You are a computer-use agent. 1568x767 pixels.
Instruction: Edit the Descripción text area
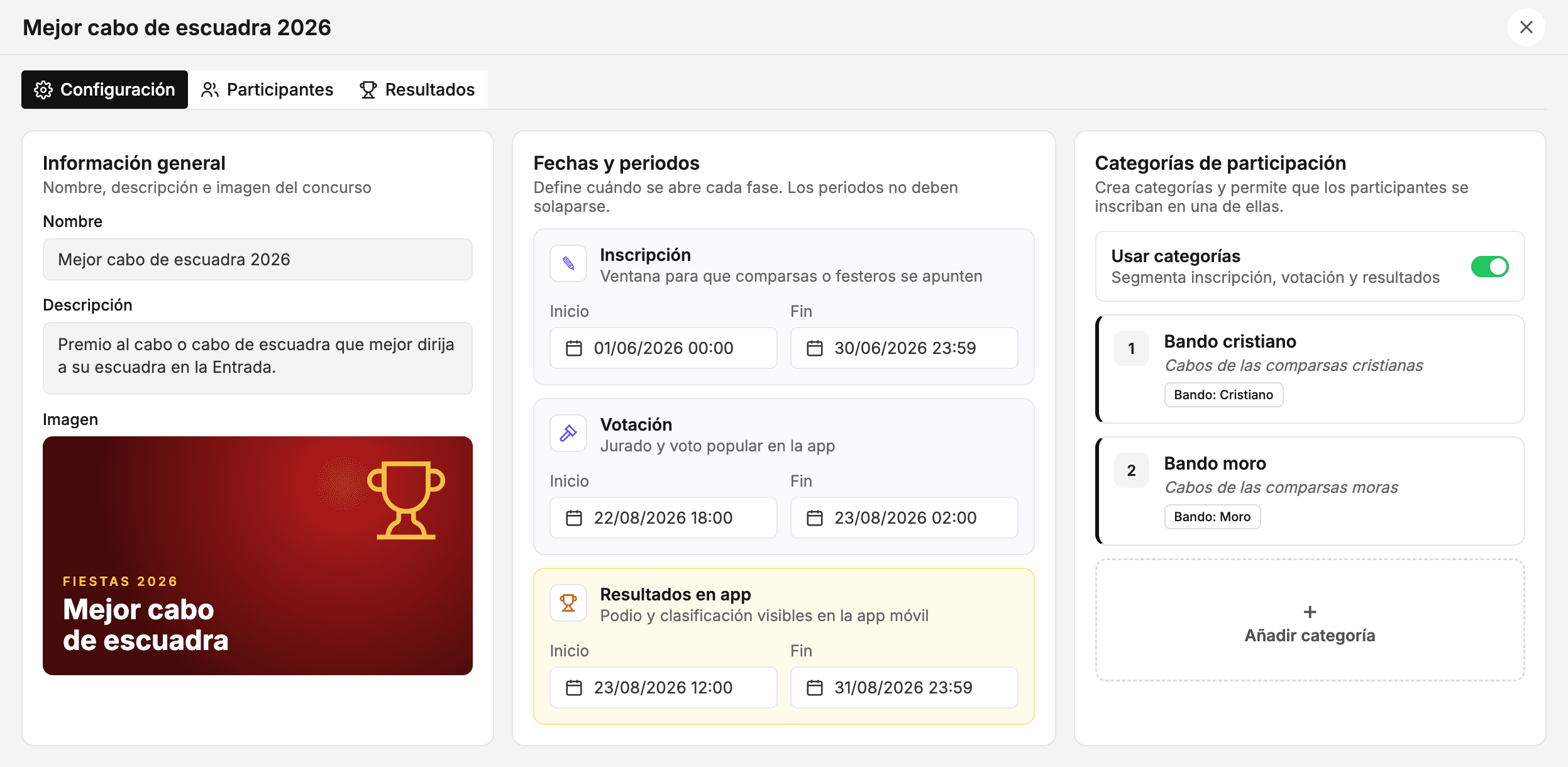(x=258, y=358)
